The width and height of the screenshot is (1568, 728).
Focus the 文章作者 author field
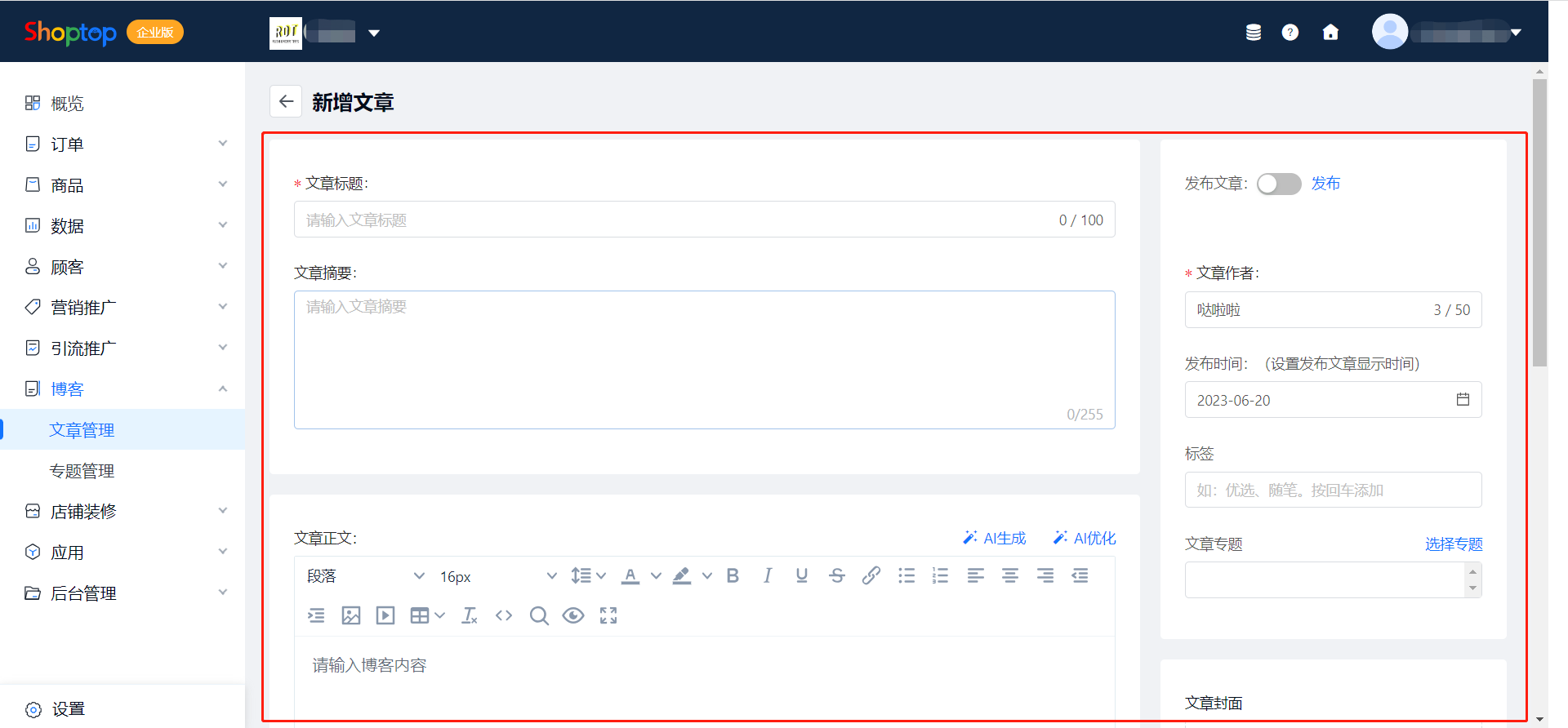click(1333, 310)
